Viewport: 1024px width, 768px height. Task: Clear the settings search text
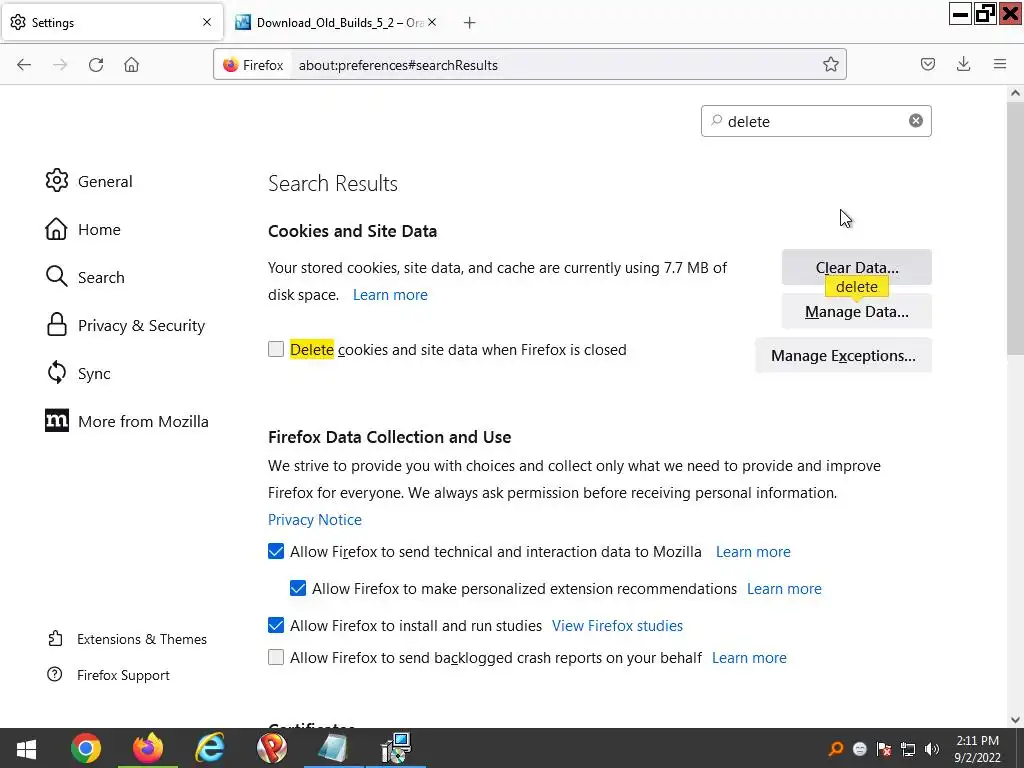click(x=916, y=121)
